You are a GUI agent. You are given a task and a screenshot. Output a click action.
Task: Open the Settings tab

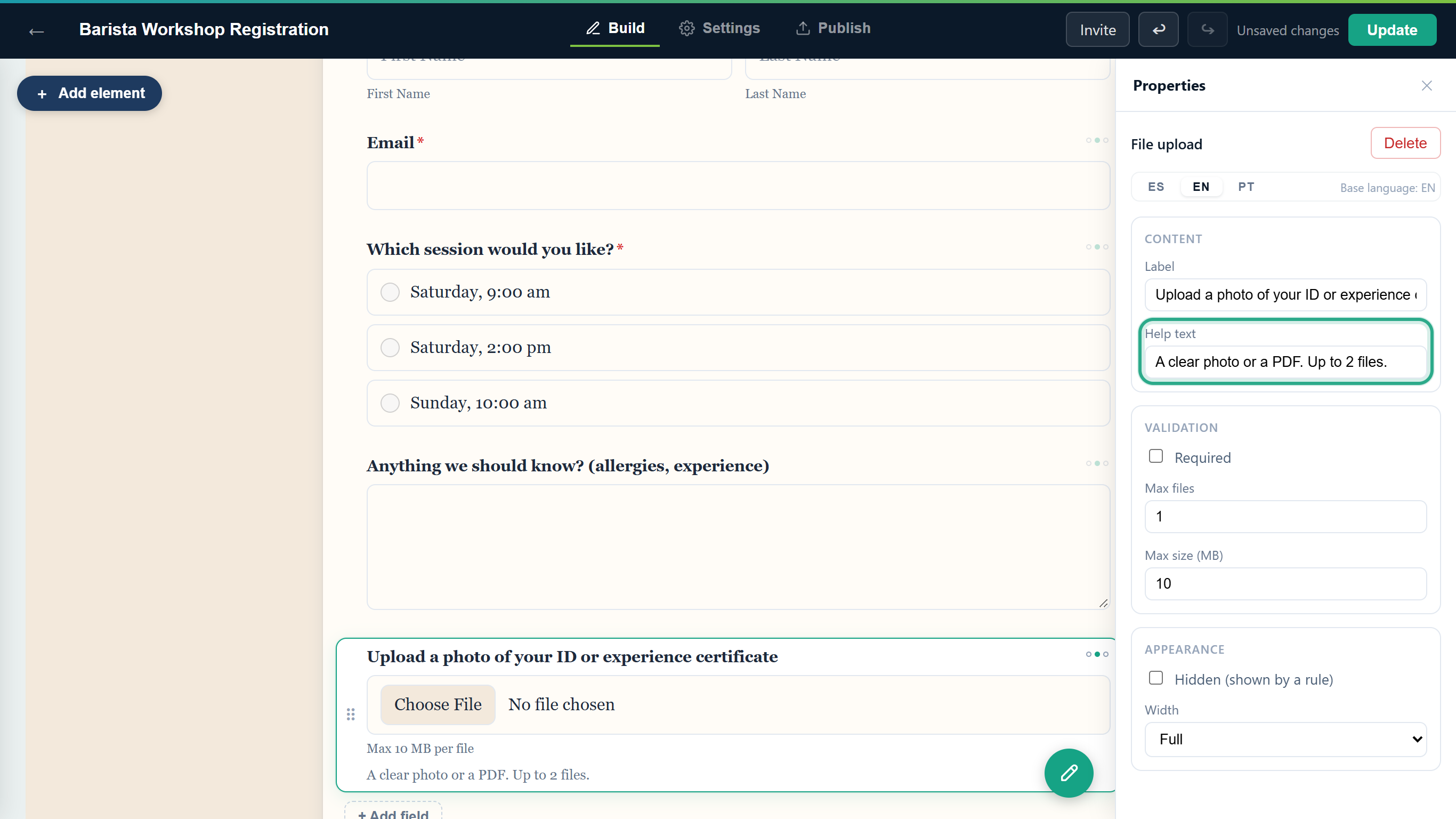(x=719, y=28)
